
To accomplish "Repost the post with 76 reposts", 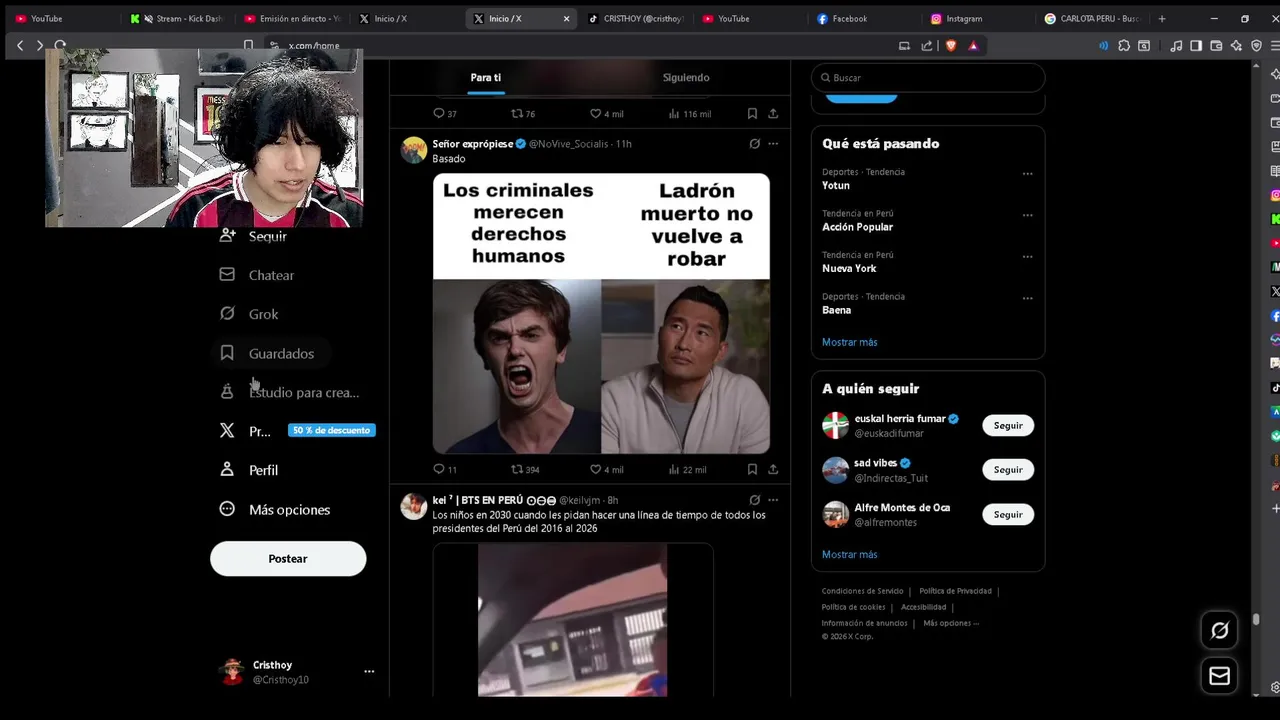I will click(523, 114).
